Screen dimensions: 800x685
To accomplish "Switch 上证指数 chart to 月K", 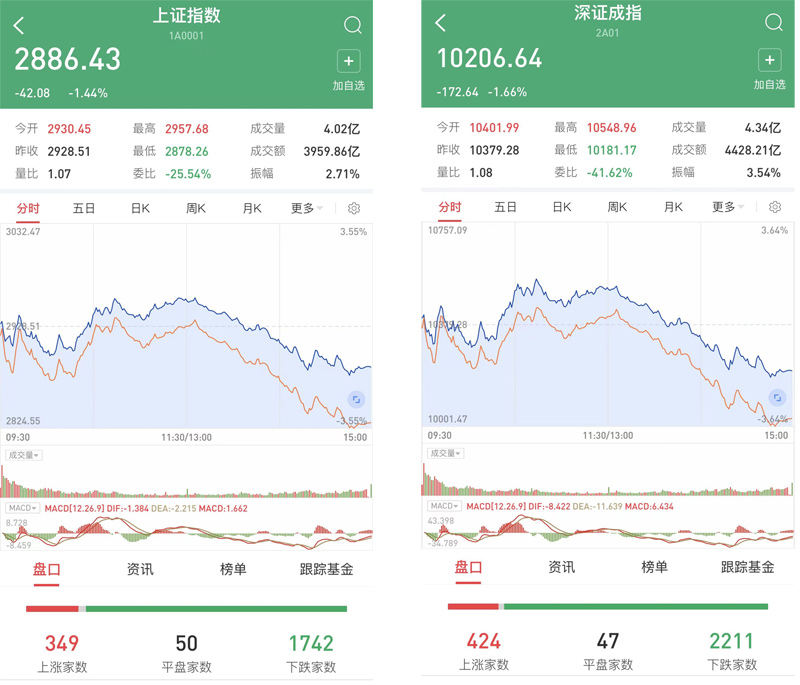I will point(252,208).
